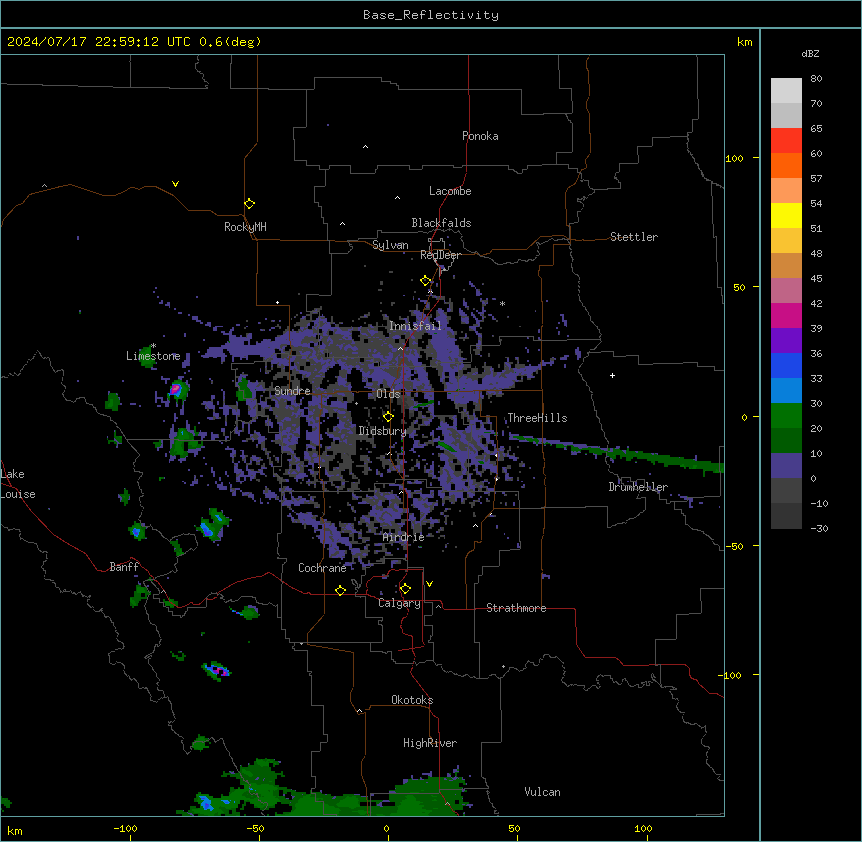
Task: Click the yellow diamond marker above RockyMH
Action: click(x=249, y=204)
